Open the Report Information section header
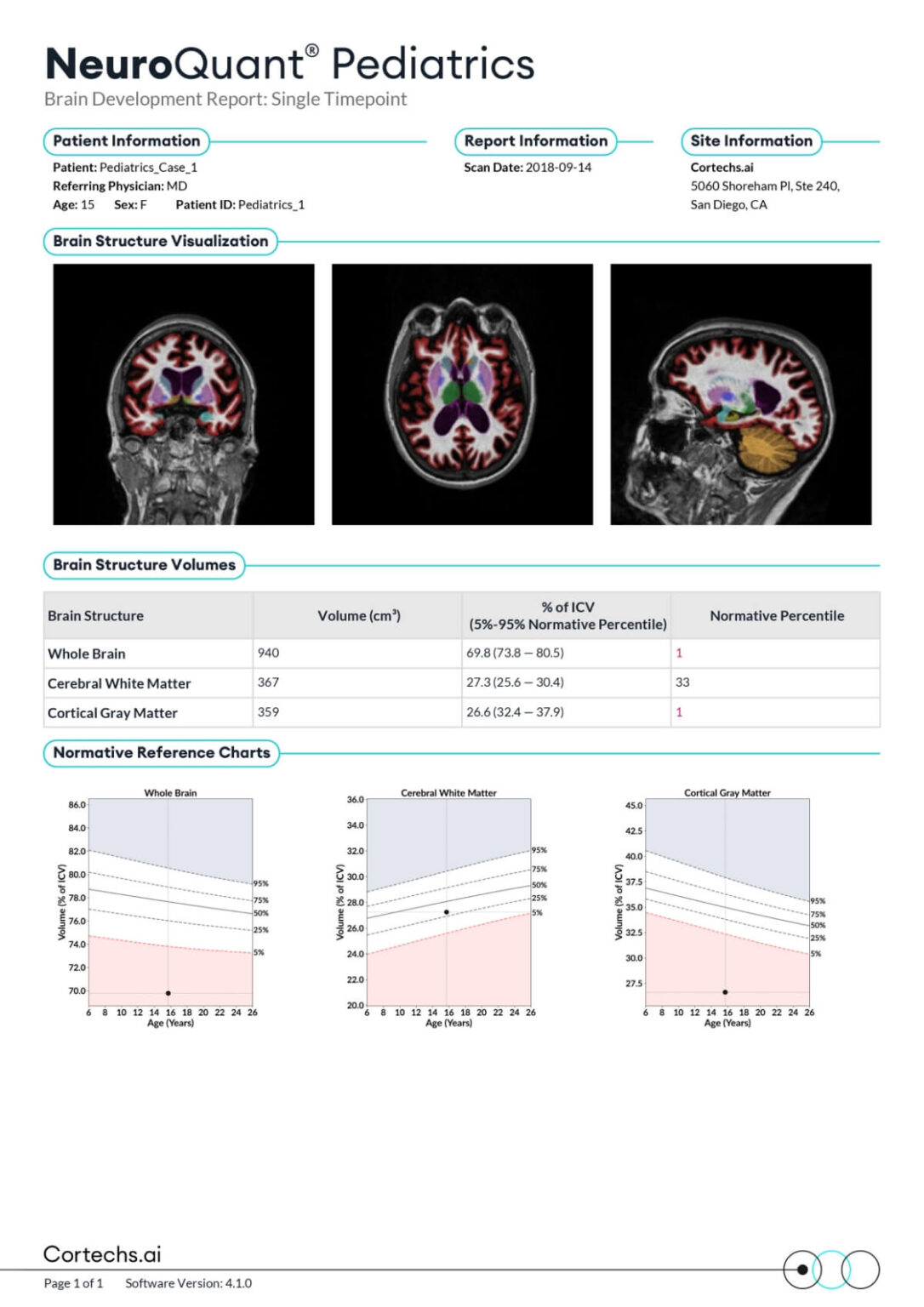 pos(537,140)
